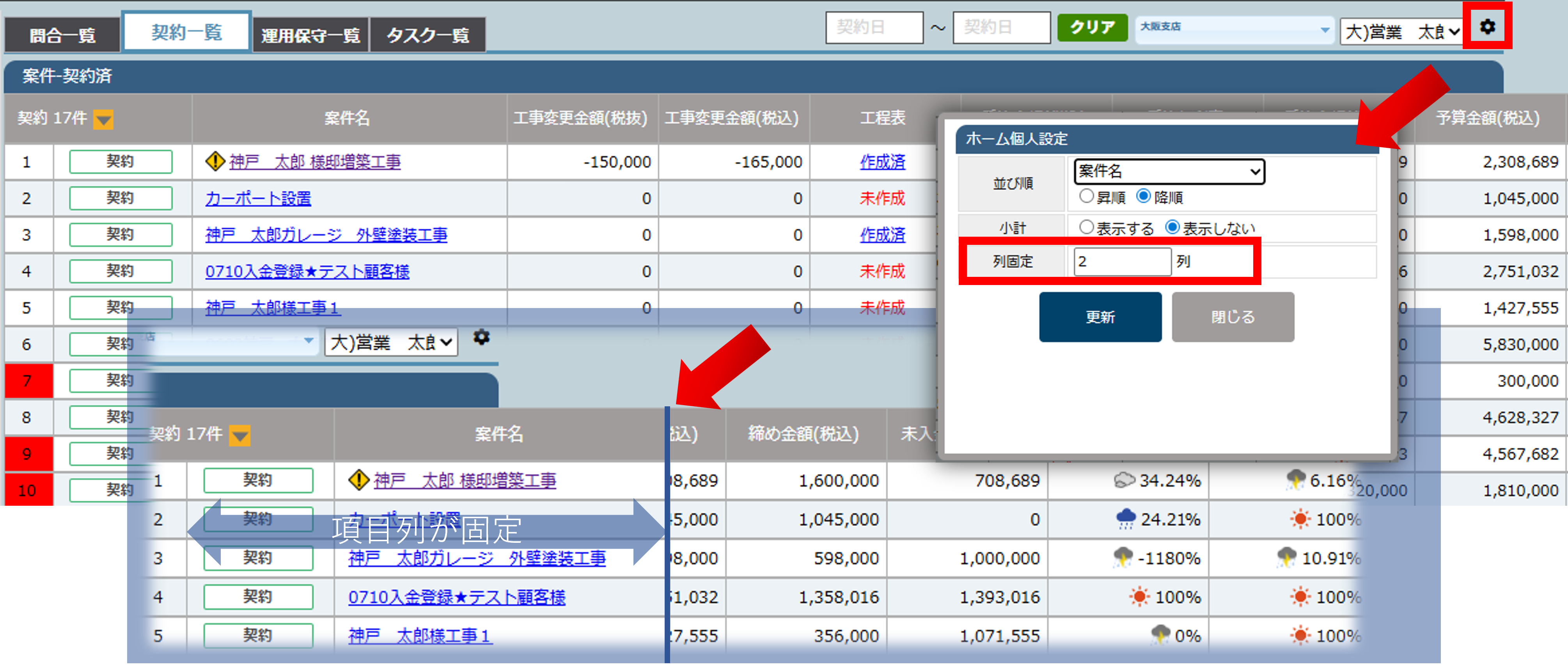Open the カーポート設置 project link

coord(258,198)
